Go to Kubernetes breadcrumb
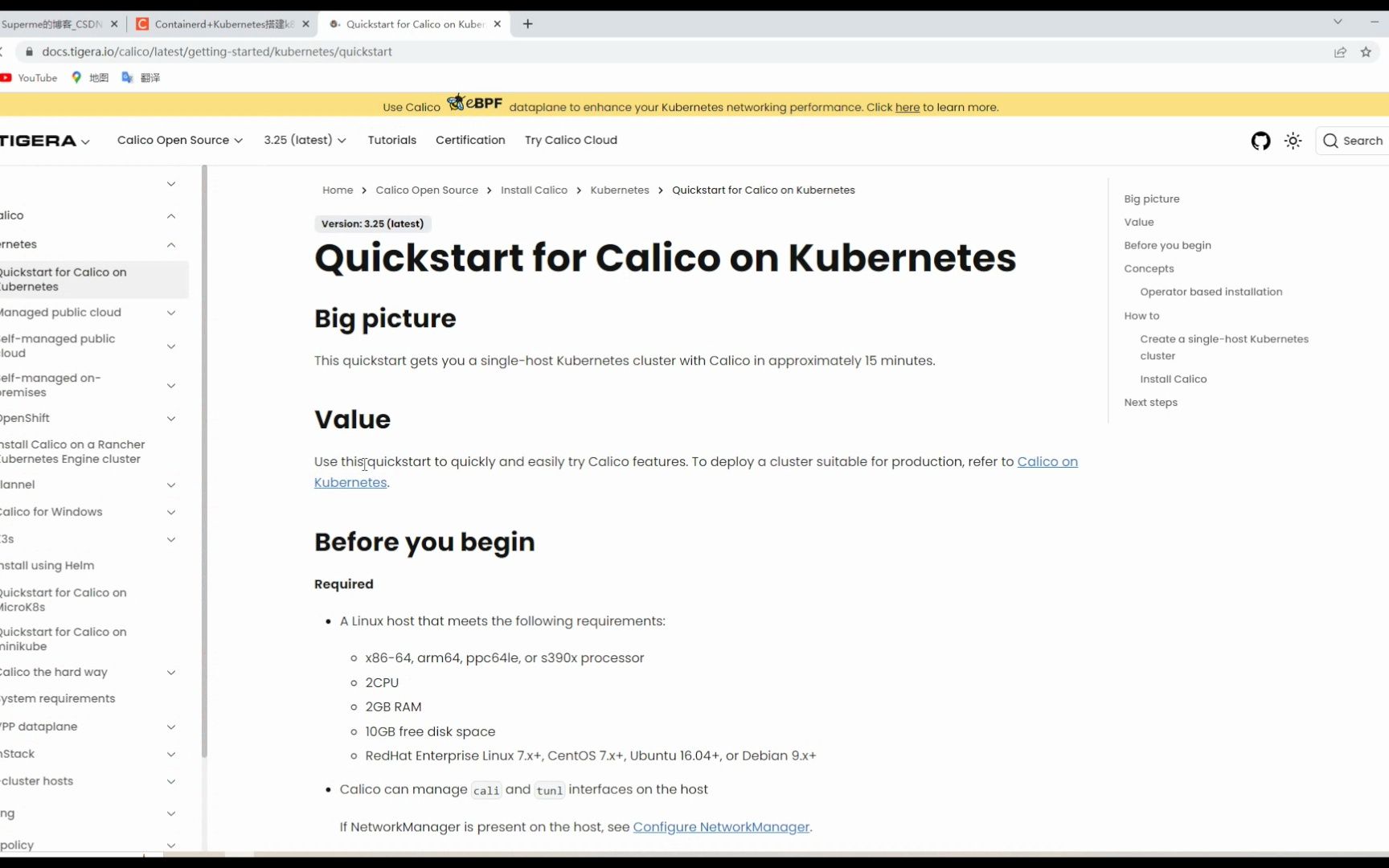Viewport: 1389px width, 868px height. click(x=620, y=190)
